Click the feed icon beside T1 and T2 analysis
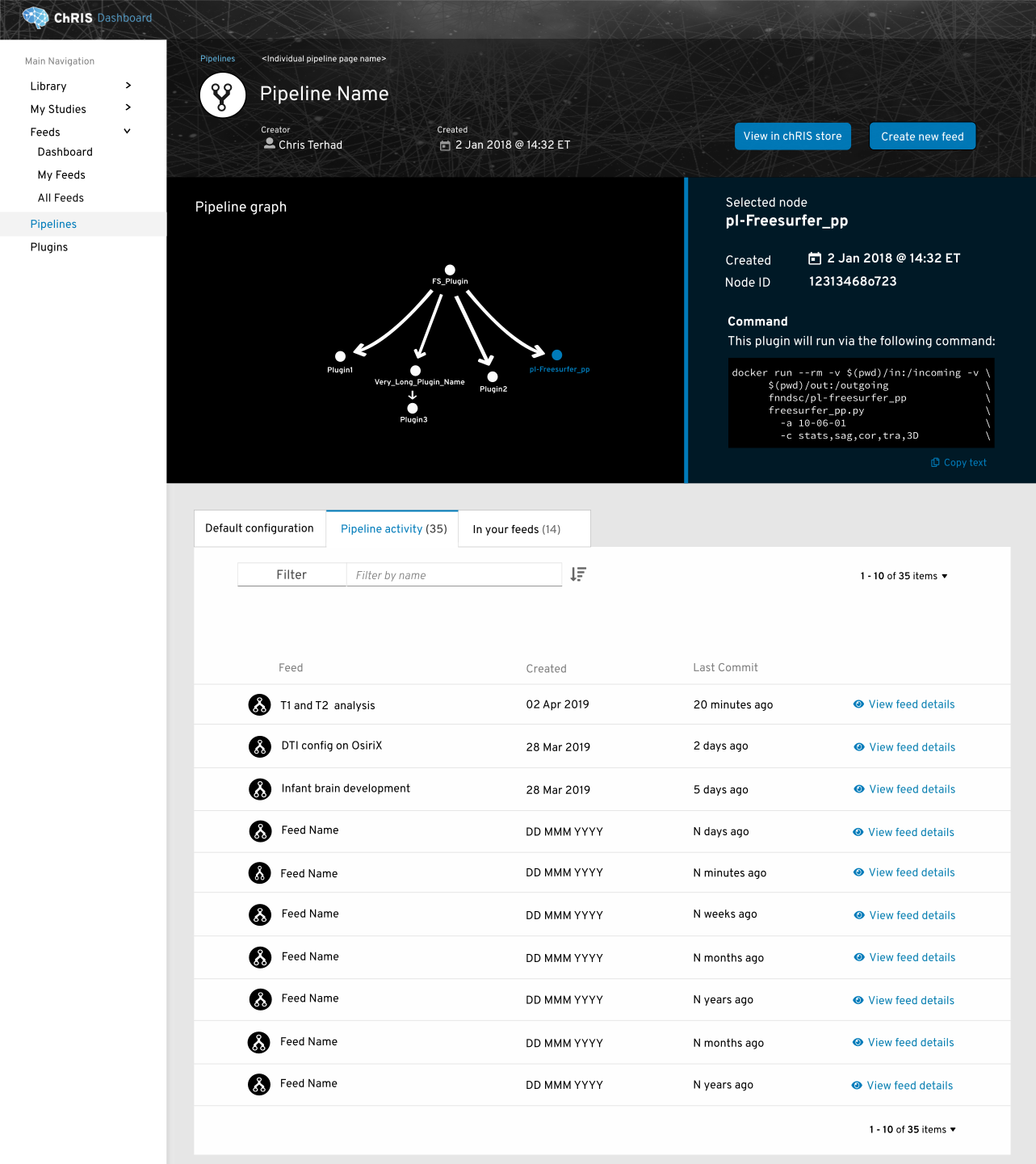Viewport: 1036px width, 1164px height. (x=259, y=704)
